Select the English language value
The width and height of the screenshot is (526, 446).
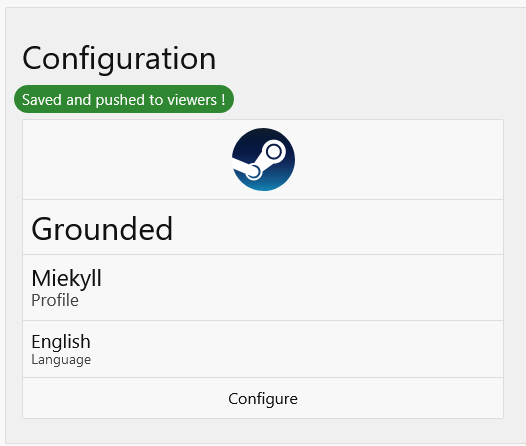click(x=61, y=342)
